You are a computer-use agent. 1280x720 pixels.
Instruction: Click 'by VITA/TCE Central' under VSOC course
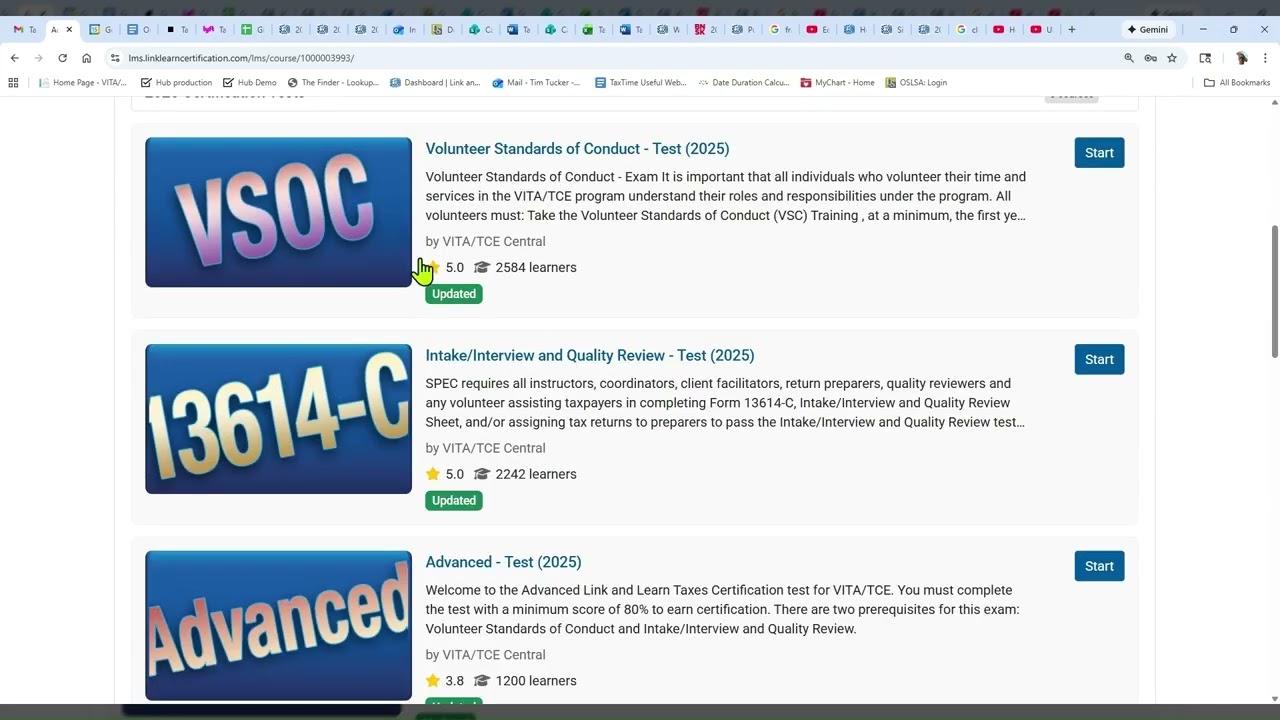coord(485,242)
